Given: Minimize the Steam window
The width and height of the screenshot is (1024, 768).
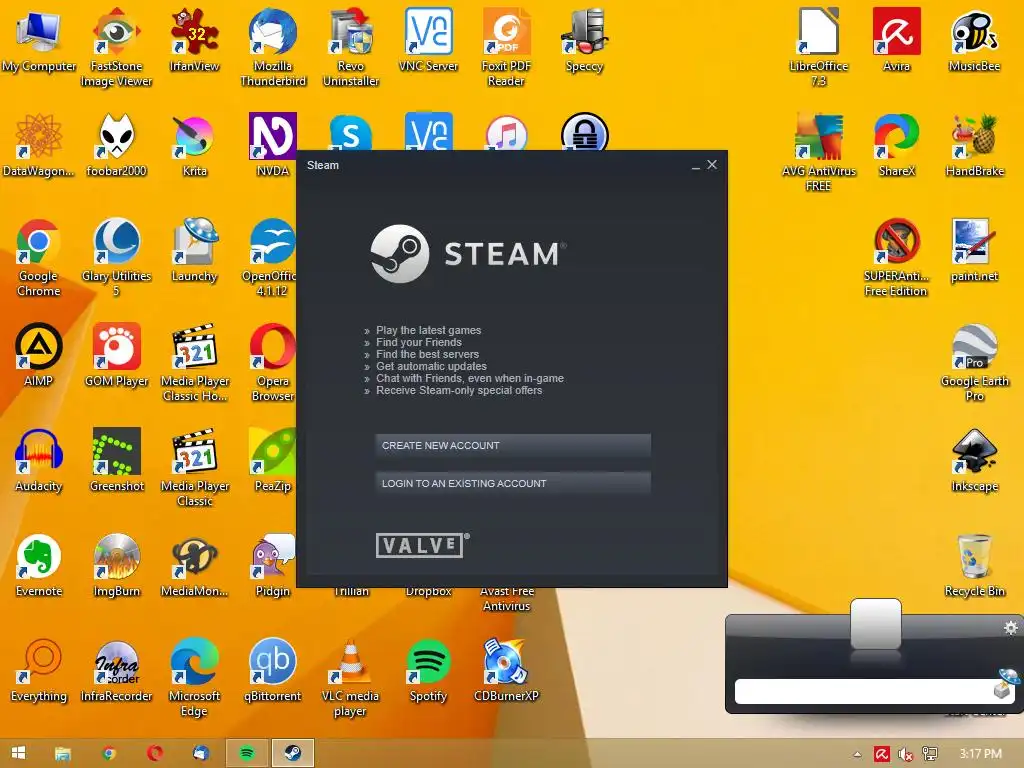Looking at the screenshot, I should 696,166.
